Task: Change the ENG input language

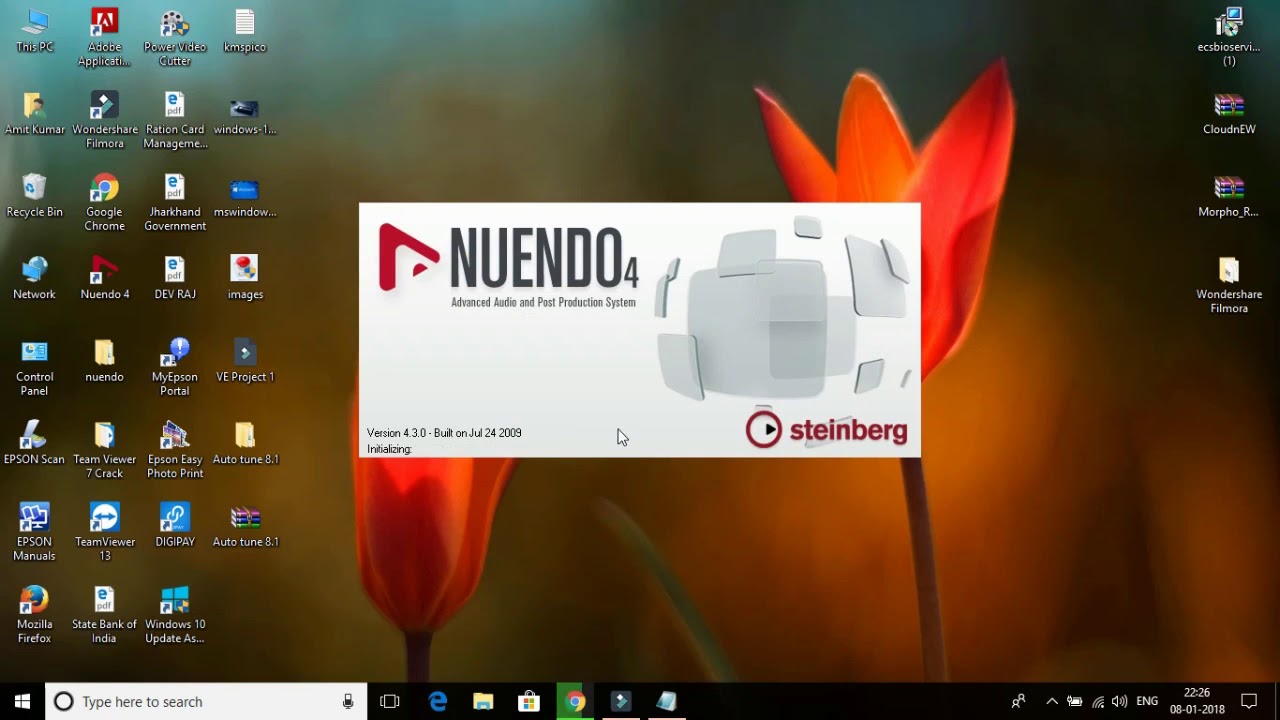Action: 1147,702
